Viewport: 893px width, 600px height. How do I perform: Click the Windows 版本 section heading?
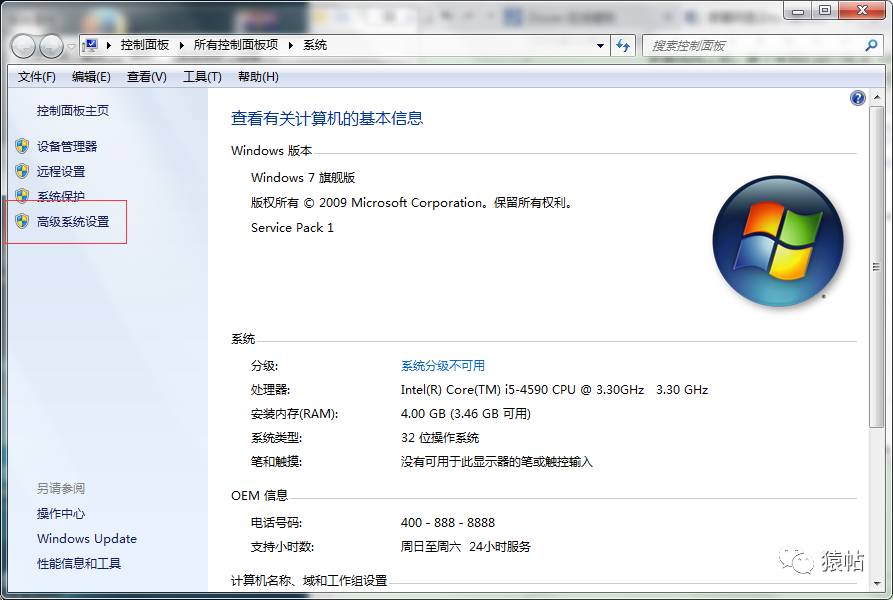(x=272, y=151)
